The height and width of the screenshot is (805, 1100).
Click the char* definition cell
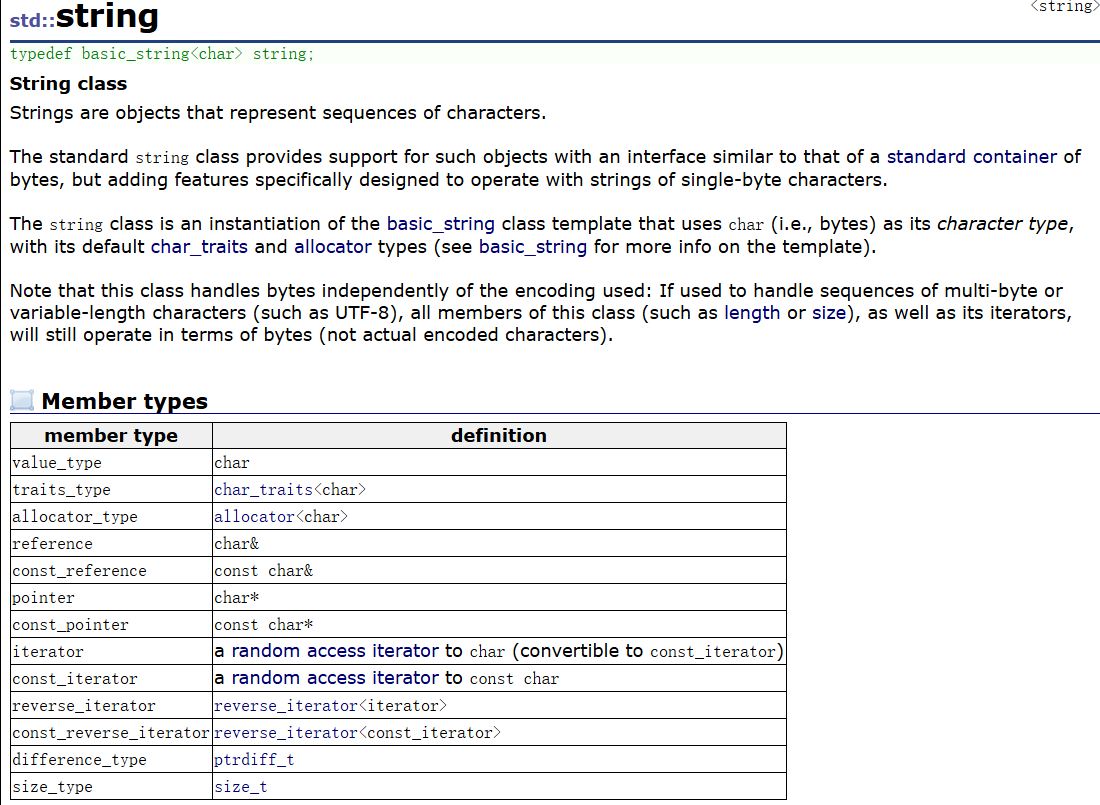click(x=499, y=598)
